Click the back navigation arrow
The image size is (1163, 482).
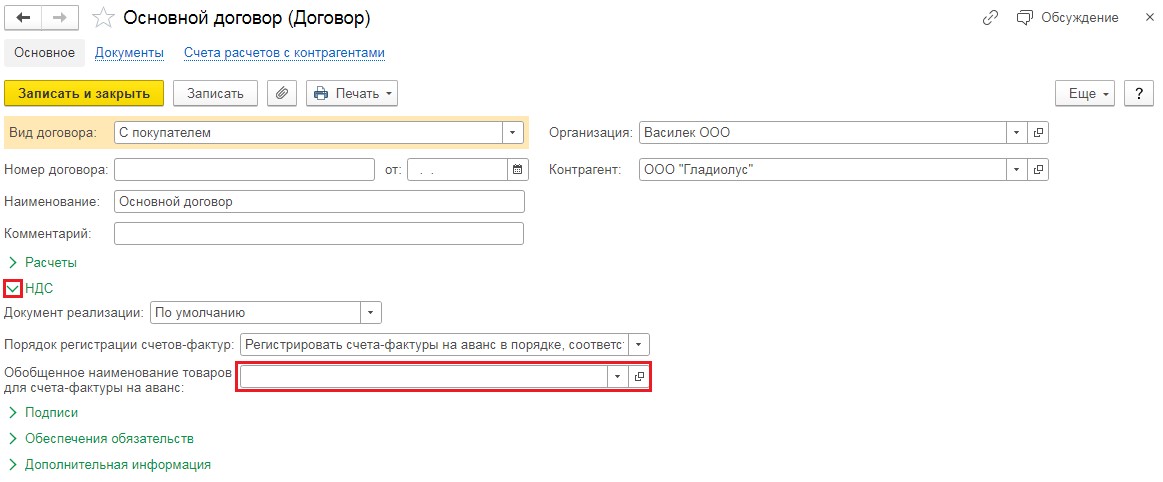(23, 18)
